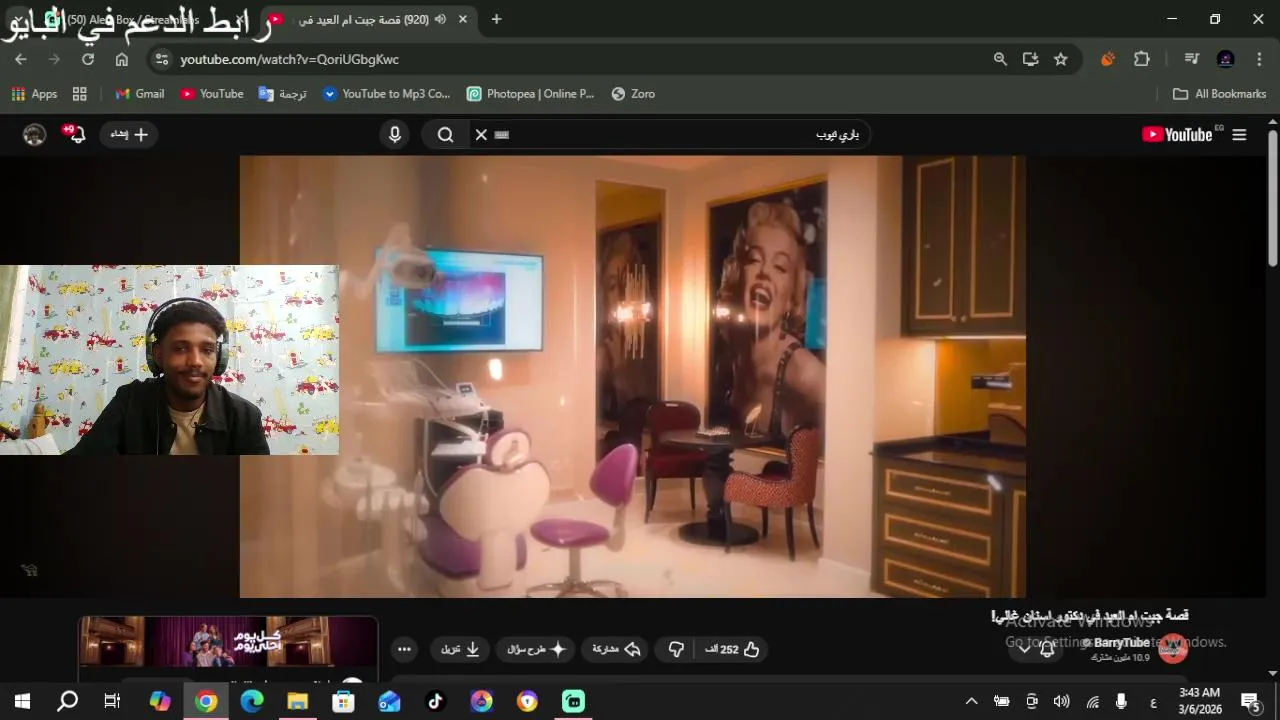Viewport: 1280px width, 720px height.
Task: Open the Gmail bookmark
Action: [x=139, y=94]
